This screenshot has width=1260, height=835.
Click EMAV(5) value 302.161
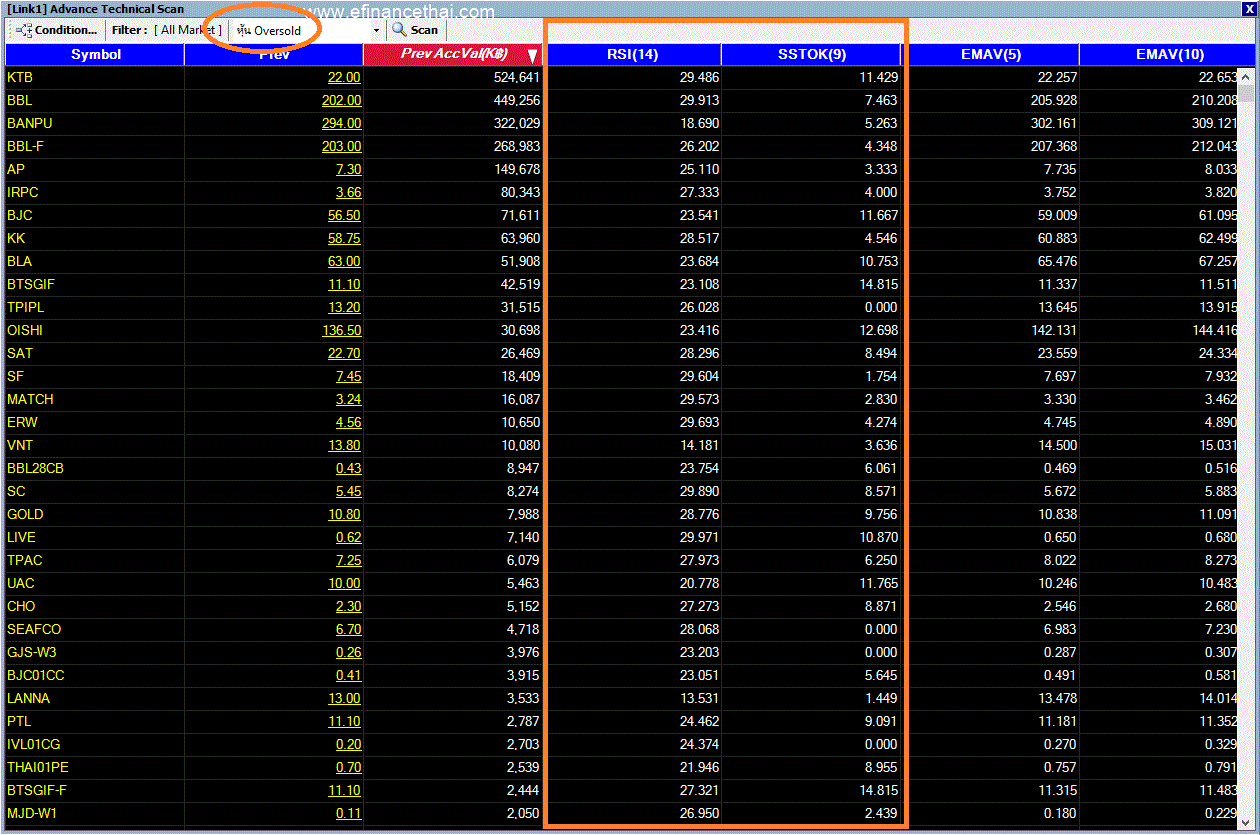pyautogui.click(x=1054, y=123)
